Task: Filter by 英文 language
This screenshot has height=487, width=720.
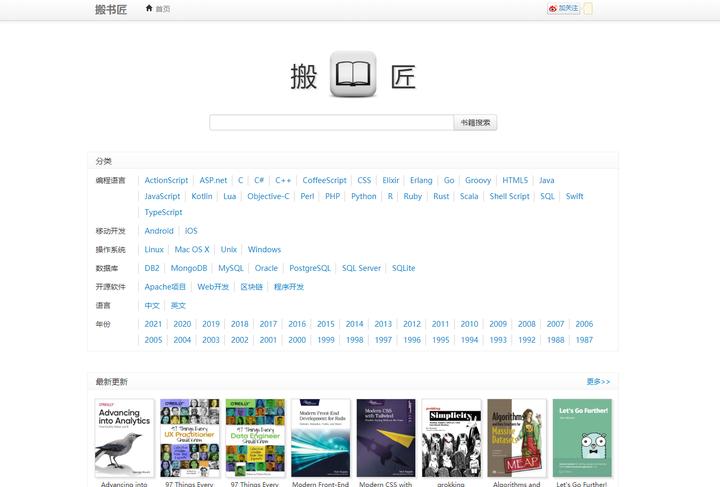Action: [178, 306]
